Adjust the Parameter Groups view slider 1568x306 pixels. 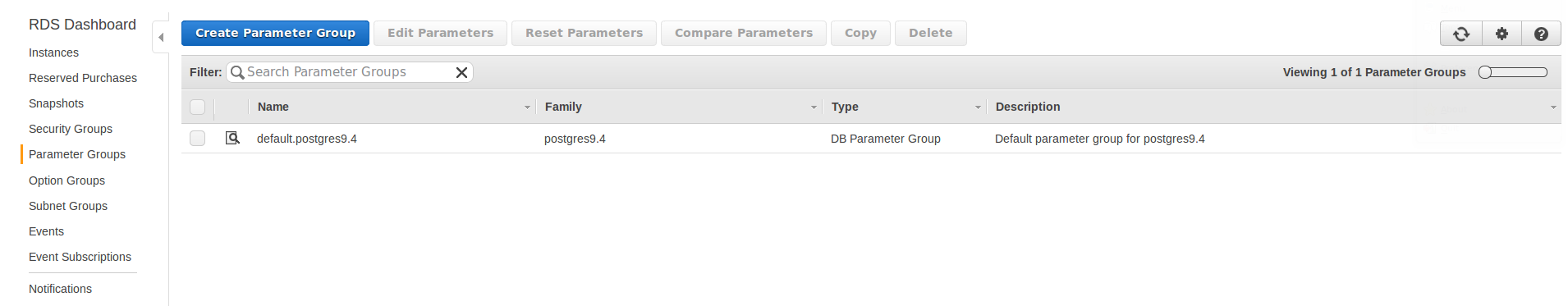point(1512,72)
